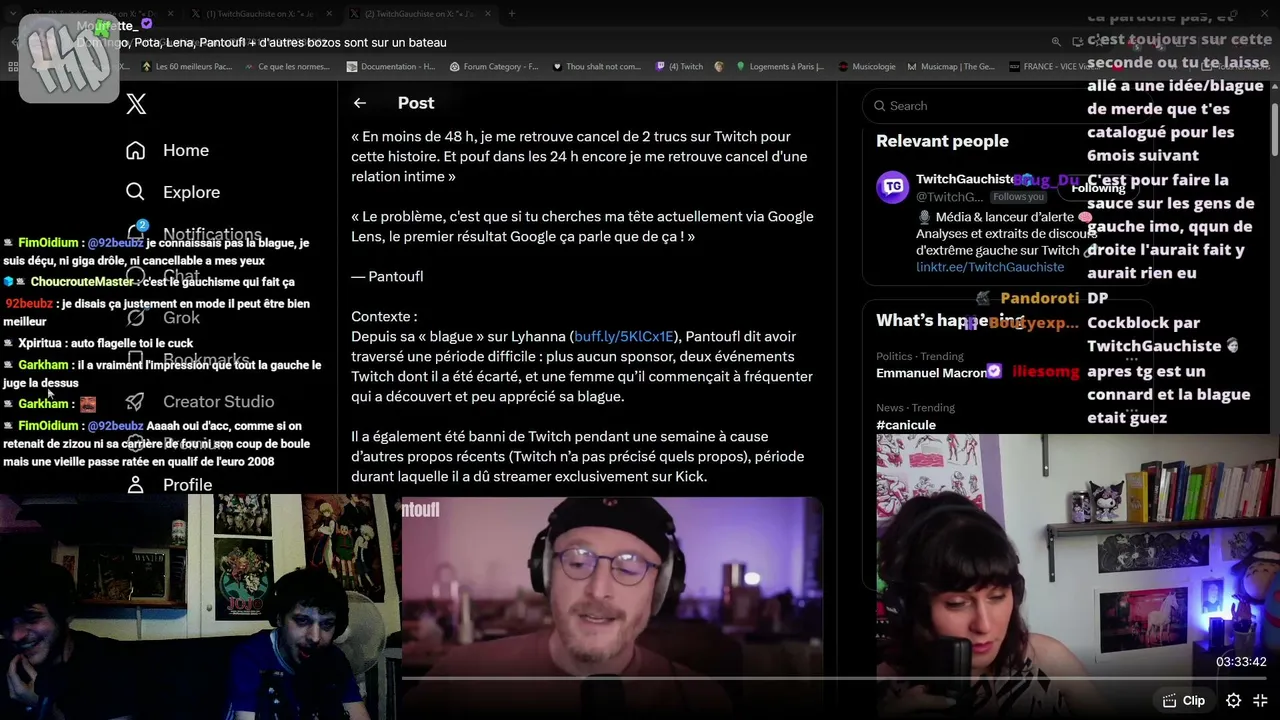Click the TwitchGauchiste name in Relevant people
This screenshot has width=1280, height=720.
coord(965,179)
